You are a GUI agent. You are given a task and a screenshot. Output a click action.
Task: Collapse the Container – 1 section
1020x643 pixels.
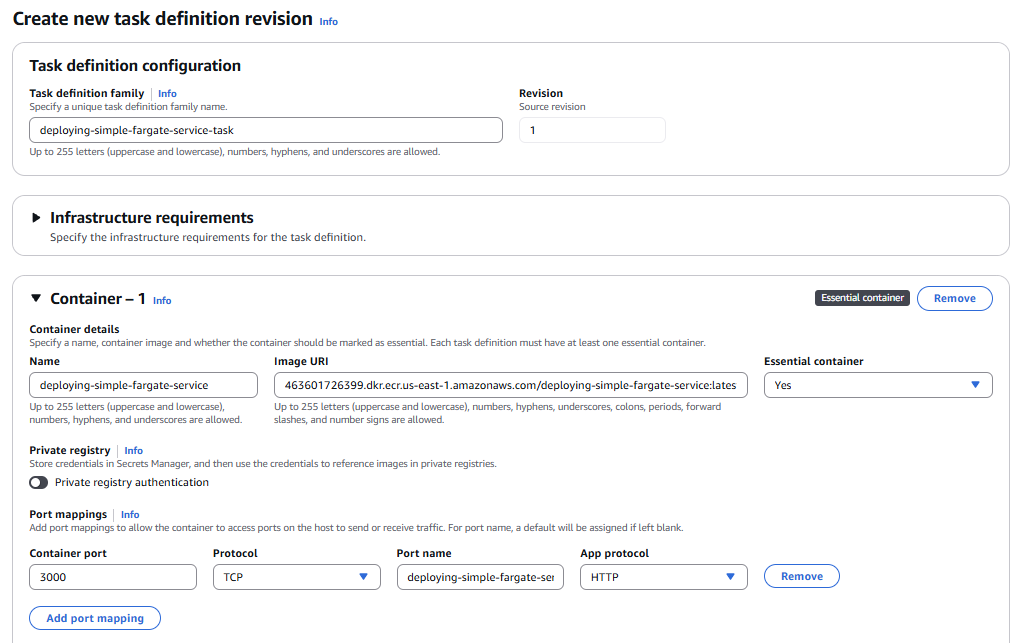(x=36, y=298)
